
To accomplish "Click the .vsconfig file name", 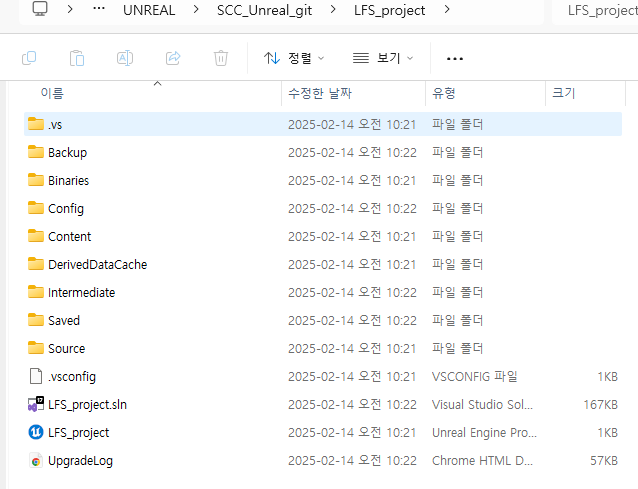I will click(x=72, y=377).
